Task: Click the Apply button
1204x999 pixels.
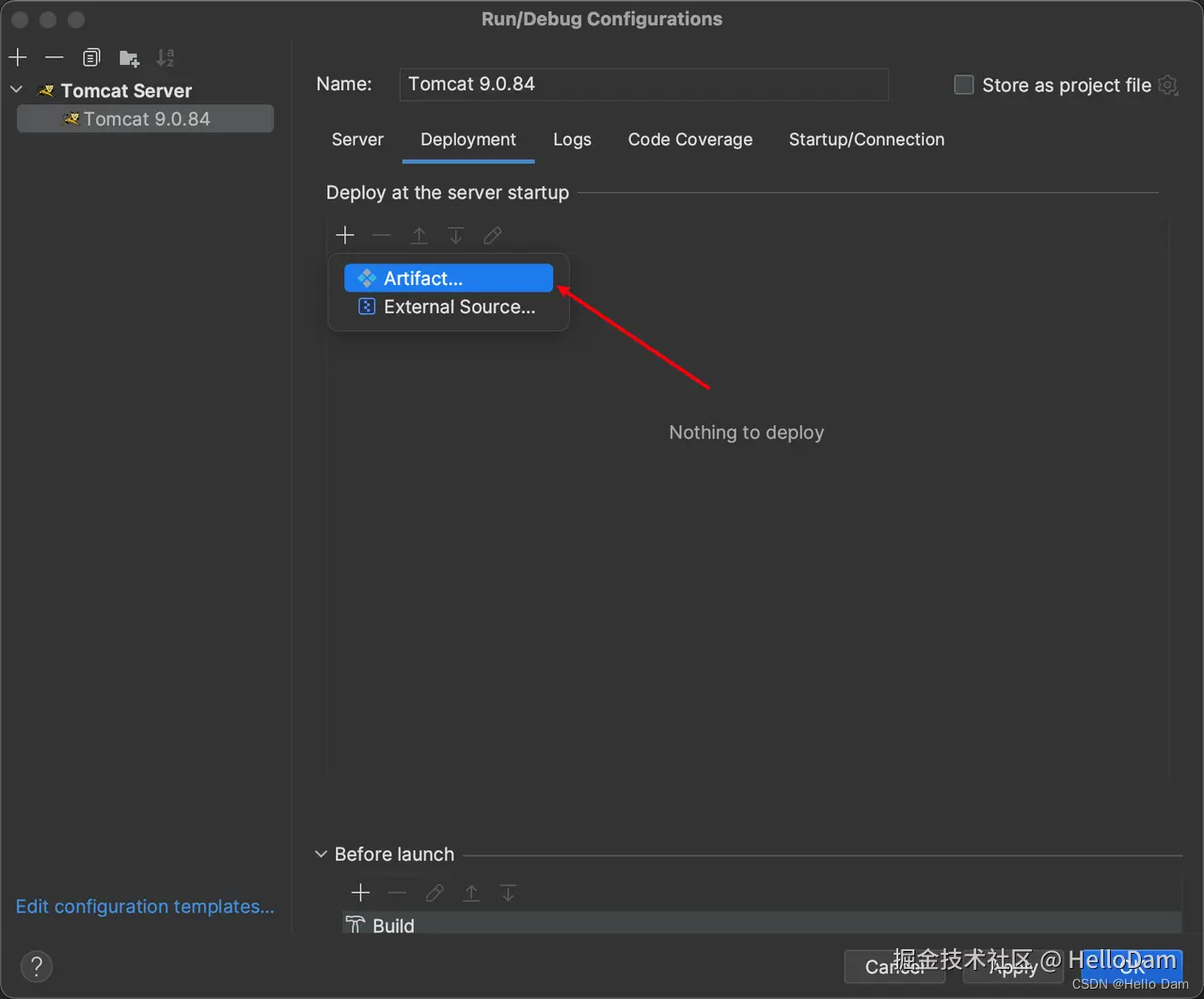Action: coord(1012,967)
